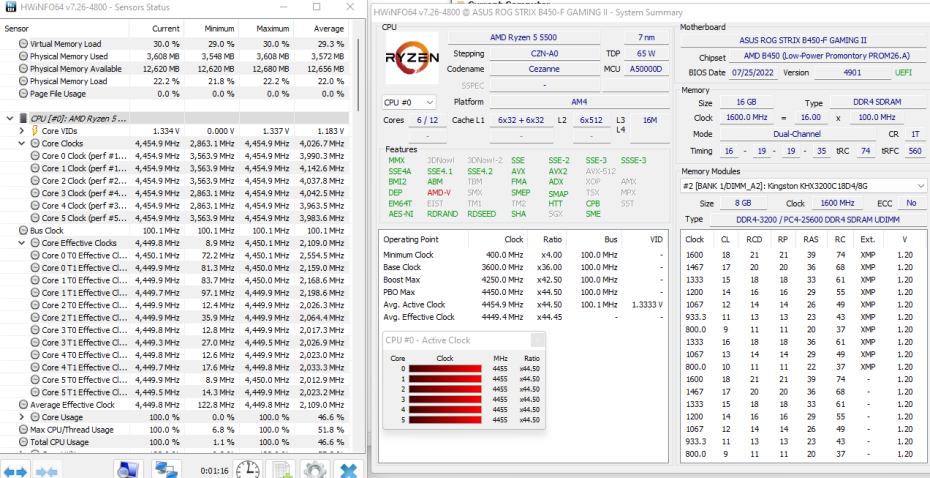930x478 pixels.
Task: Click the sensor icon next to Bus Clock
Action: (23, 231)
